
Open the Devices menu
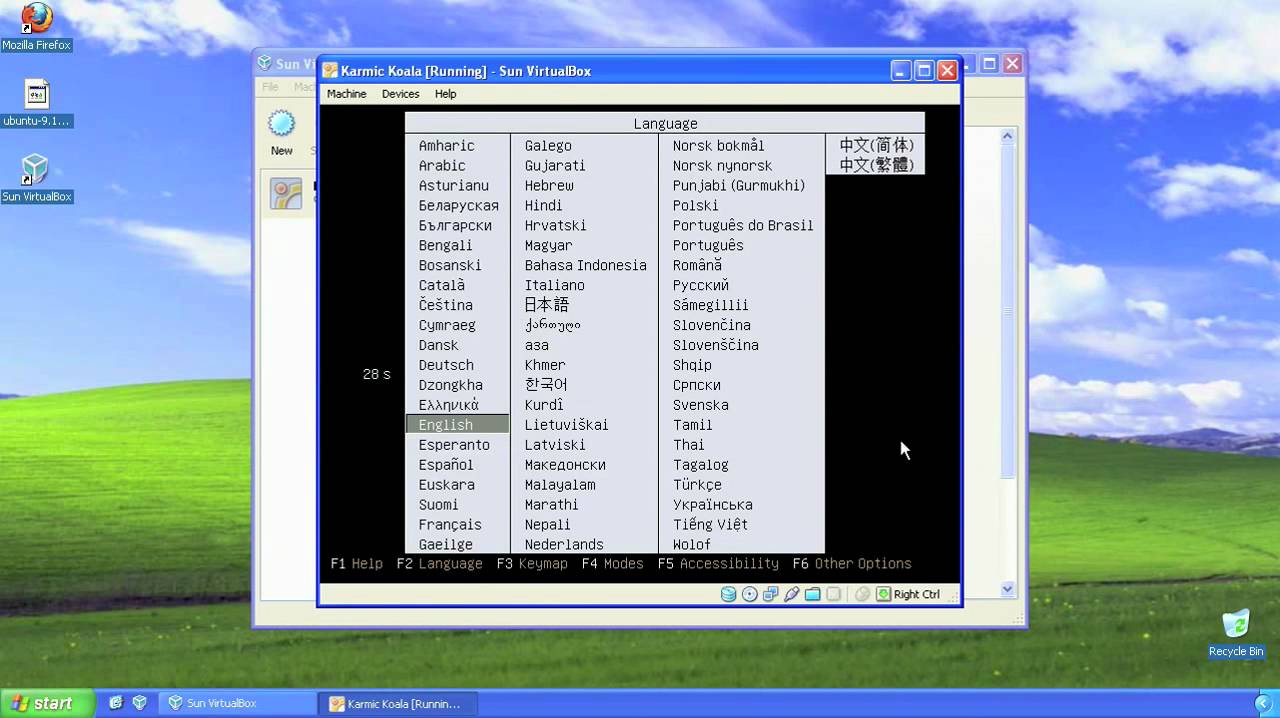[400, 94]
